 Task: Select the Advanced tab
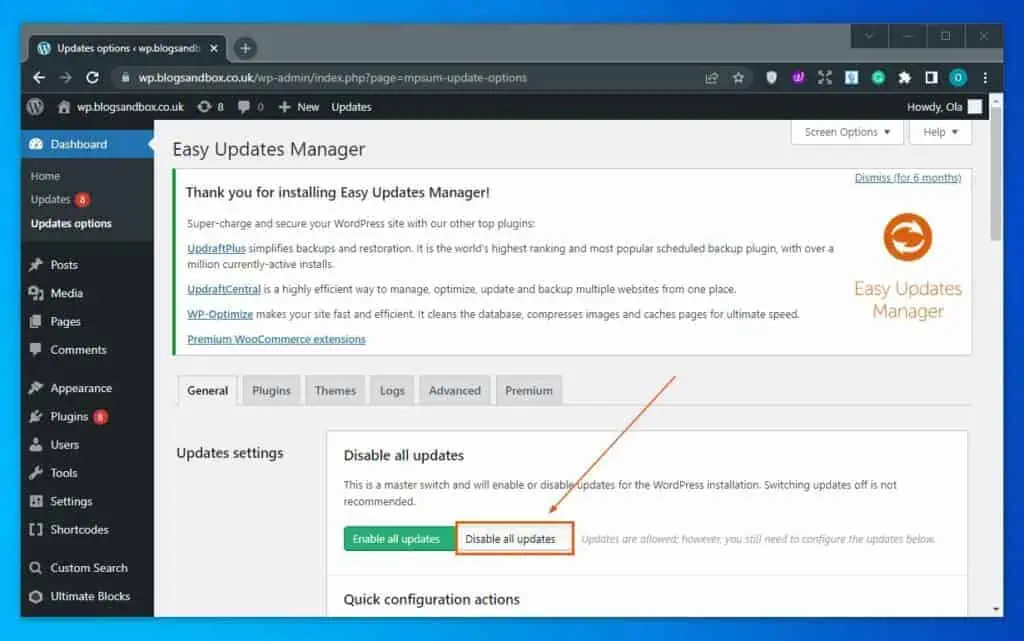click(x=454, y=390)
